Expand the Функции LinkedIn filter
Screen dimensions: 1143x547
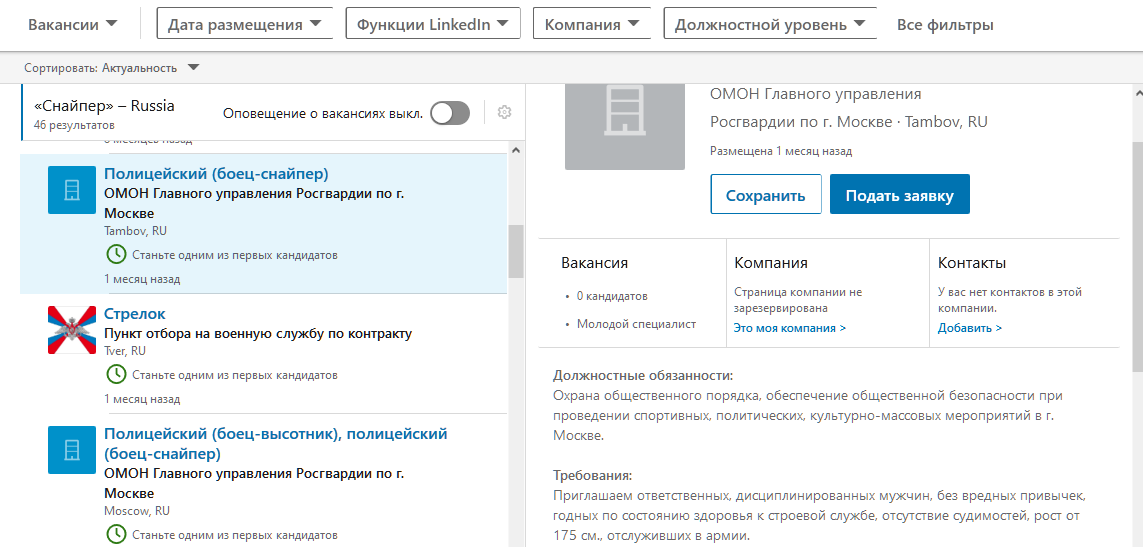[x=433, y=24]
